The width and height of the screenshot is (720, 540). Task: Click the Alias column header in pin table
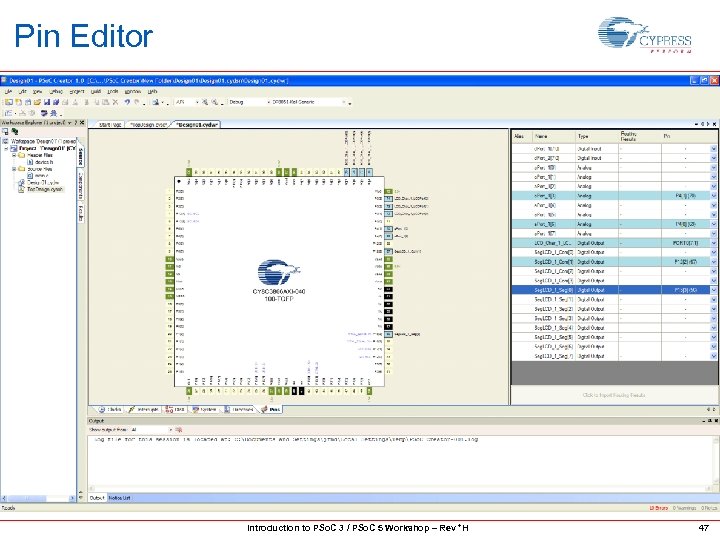coord(522,136)
